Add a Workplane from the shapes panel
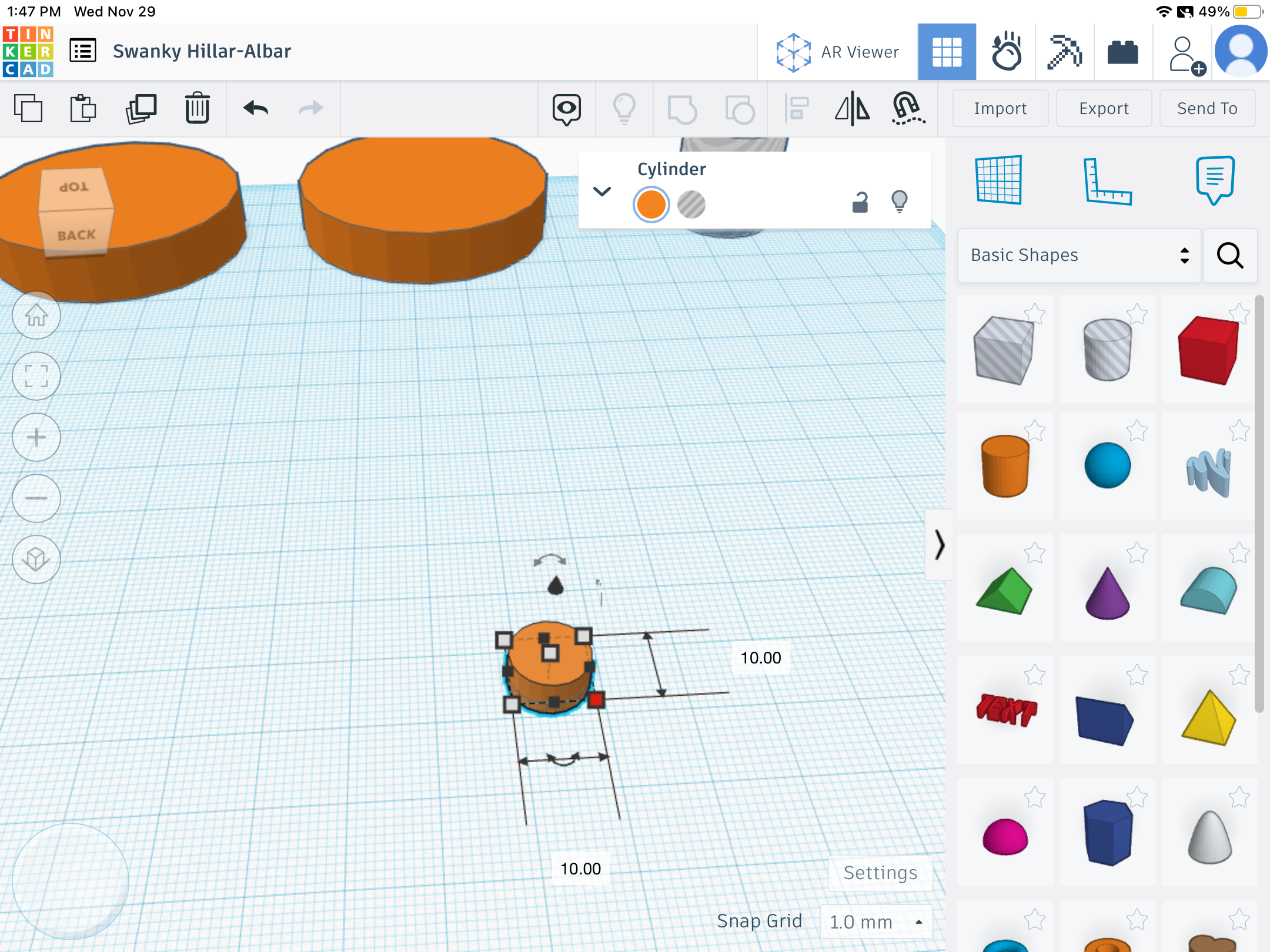 [x=998, y=180]
